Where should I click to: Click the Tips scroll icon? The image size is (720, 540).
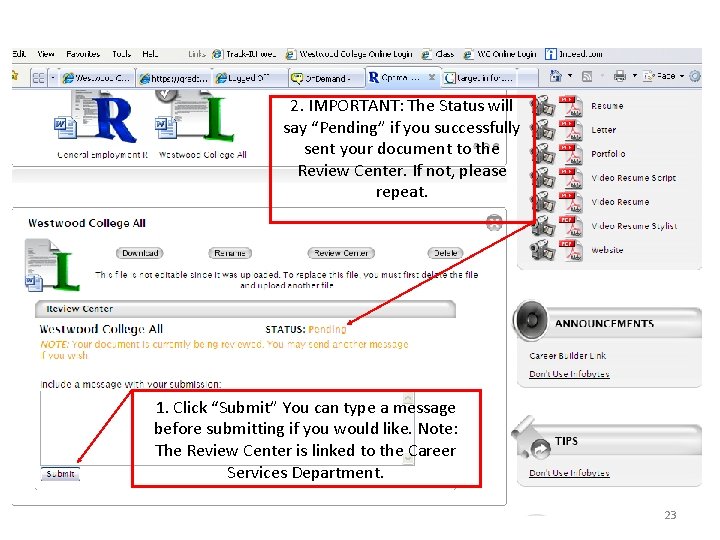531,438
